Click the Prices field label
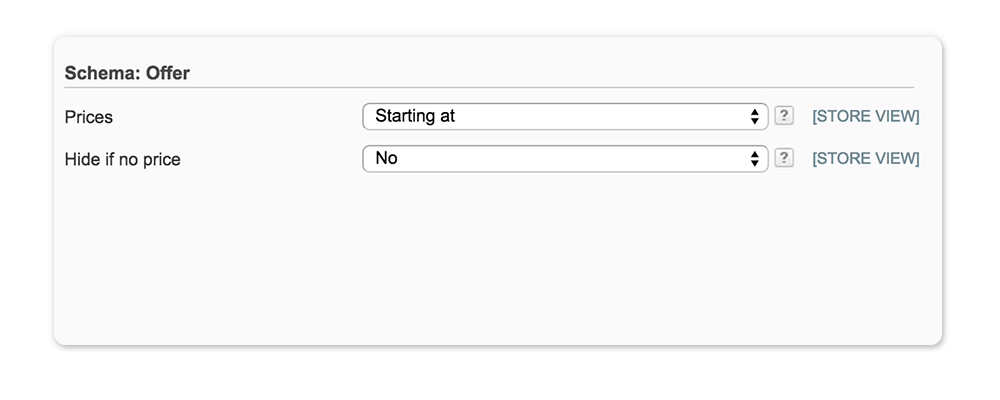Screen dimensions: 1000x400 point(89,117)
